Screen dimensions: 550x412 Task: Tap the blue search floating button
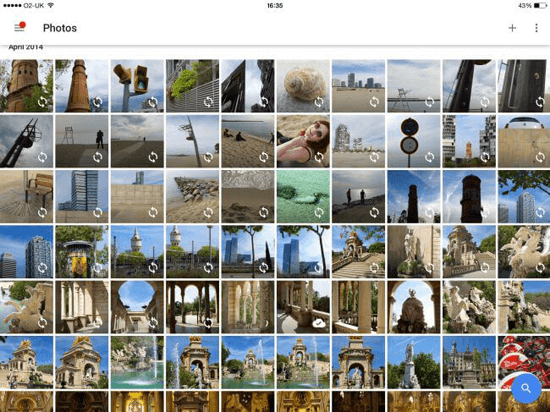tap(526, 388)
